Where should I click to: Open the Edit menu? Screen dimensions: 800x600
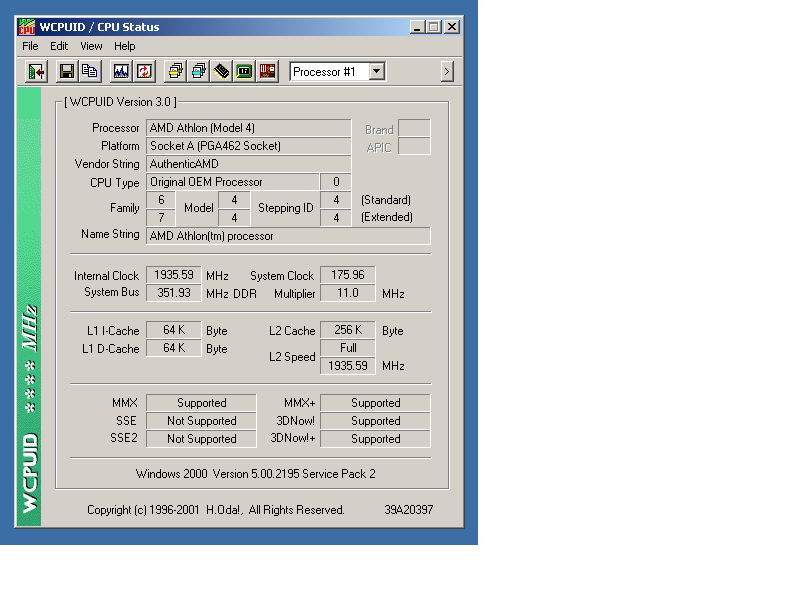59,46
